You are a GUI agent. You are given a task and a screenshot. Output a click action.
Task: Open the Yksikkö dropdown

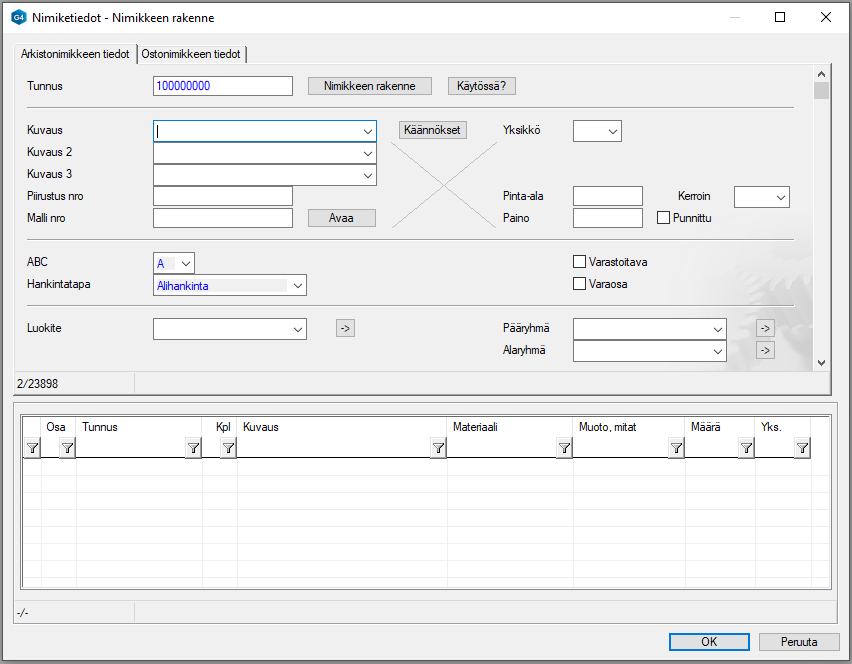pyautogui.click(x=612, y=131)
